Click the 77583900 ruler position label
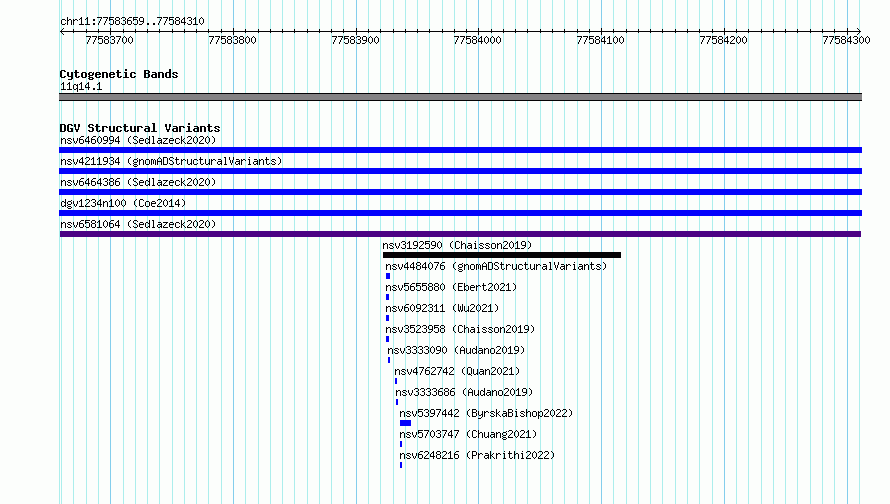890x504 pixels. (355, 40)
